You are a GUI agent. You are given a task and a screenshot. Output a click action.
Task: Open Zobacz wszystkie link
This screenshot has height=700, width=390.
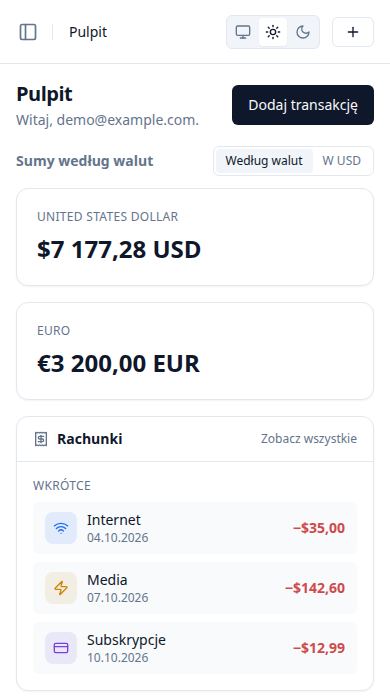[309, 439]
